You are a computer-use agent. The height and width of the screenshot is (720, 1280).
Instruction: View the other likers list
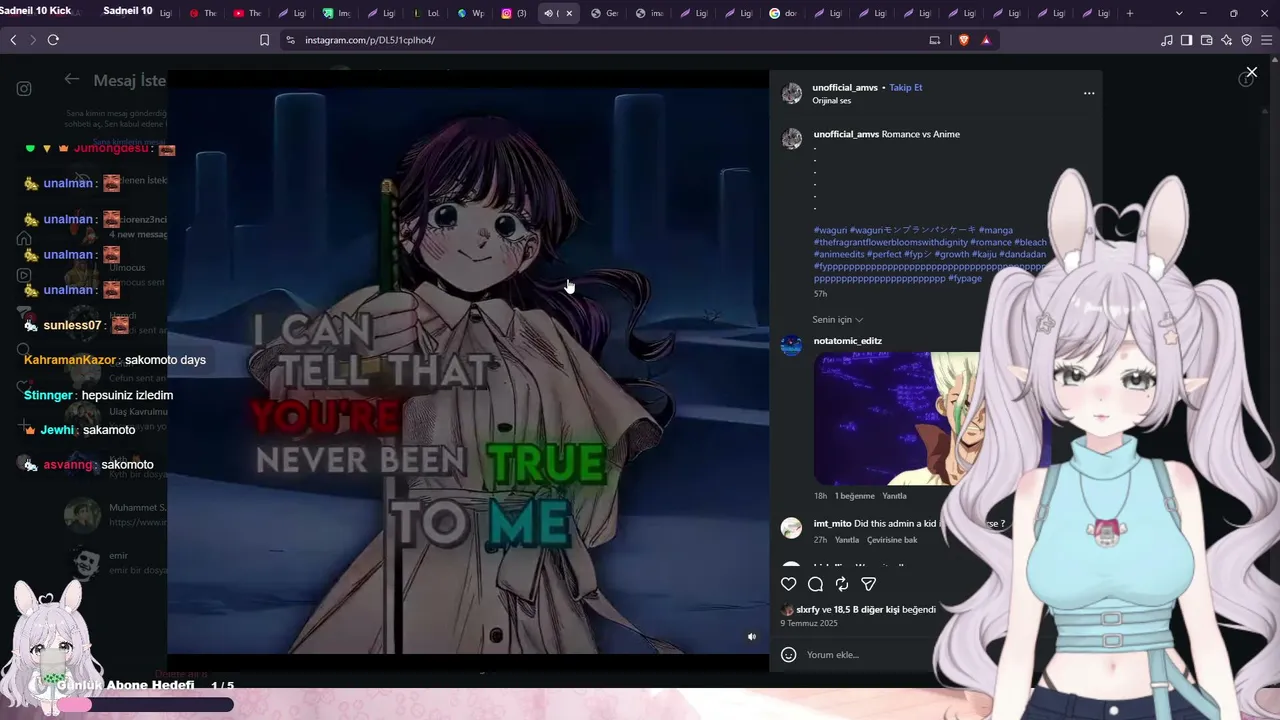(x=866, y=610)
